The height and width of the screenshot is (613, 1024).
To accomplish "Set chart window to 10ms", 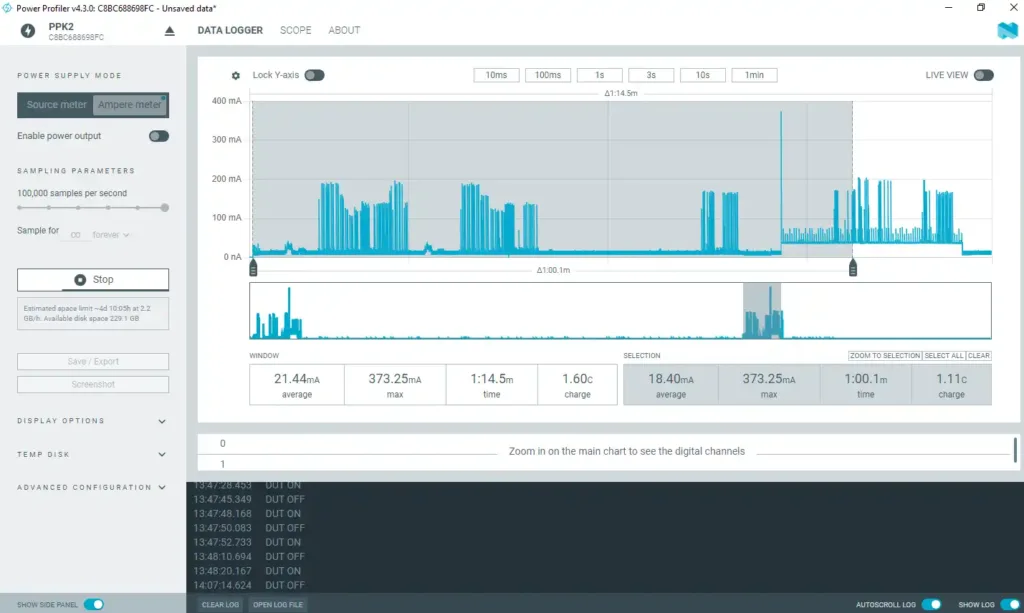I will click(x=497, y=74).
